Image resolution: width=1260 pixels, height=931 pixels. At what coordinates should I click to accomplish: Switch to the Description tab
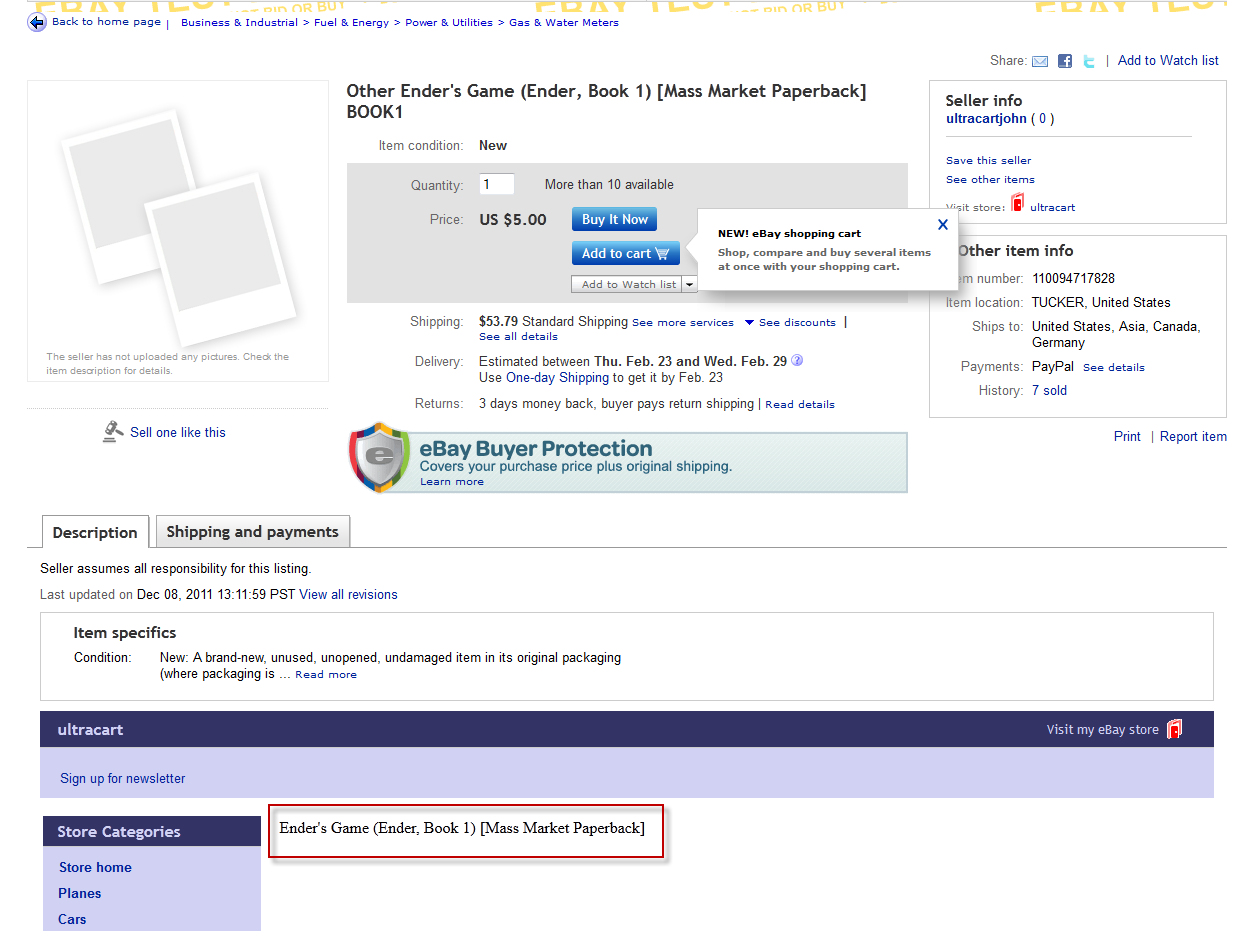point(95,532)
